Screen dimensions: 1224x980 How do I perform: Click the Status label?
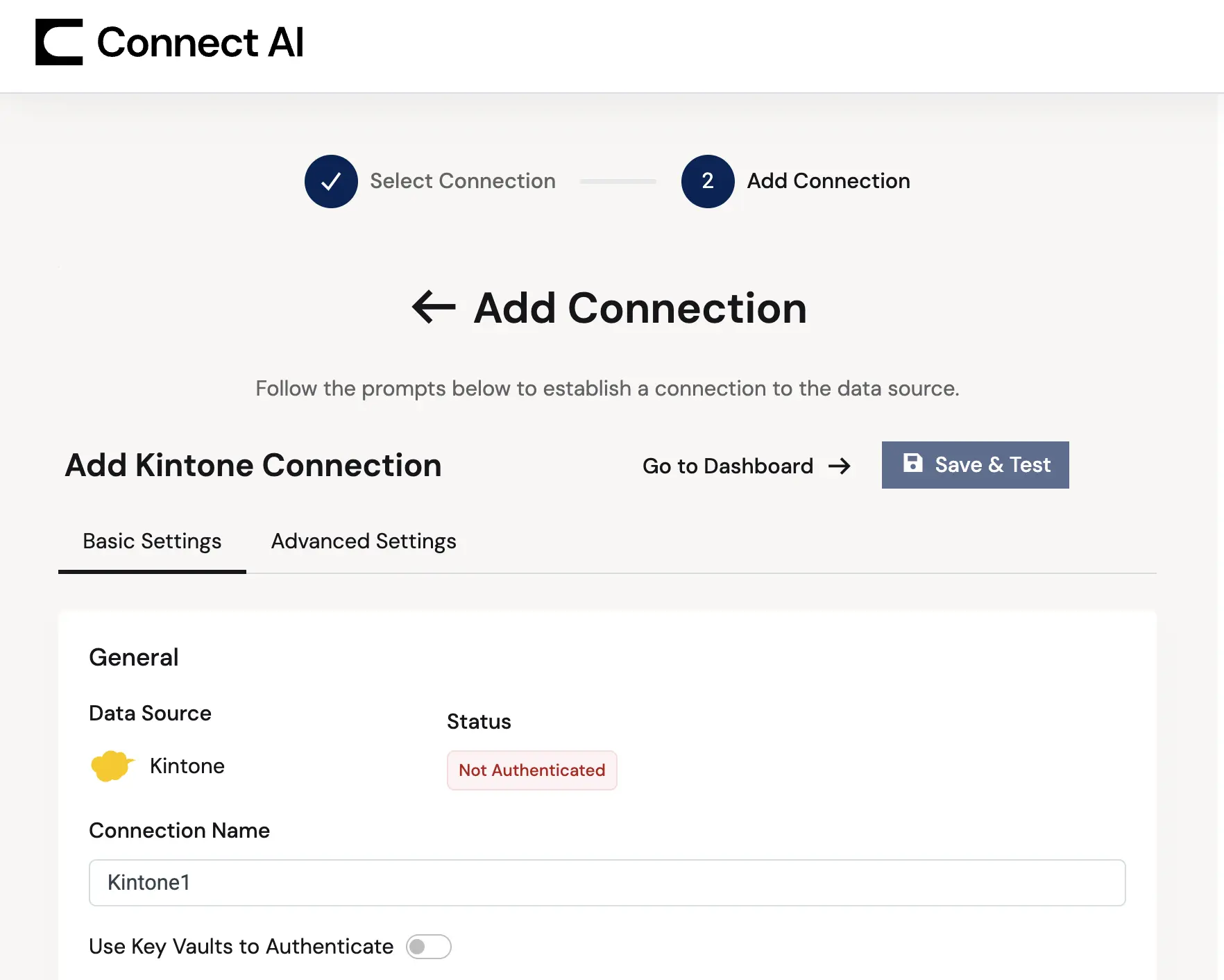click(x=479, y=722)
